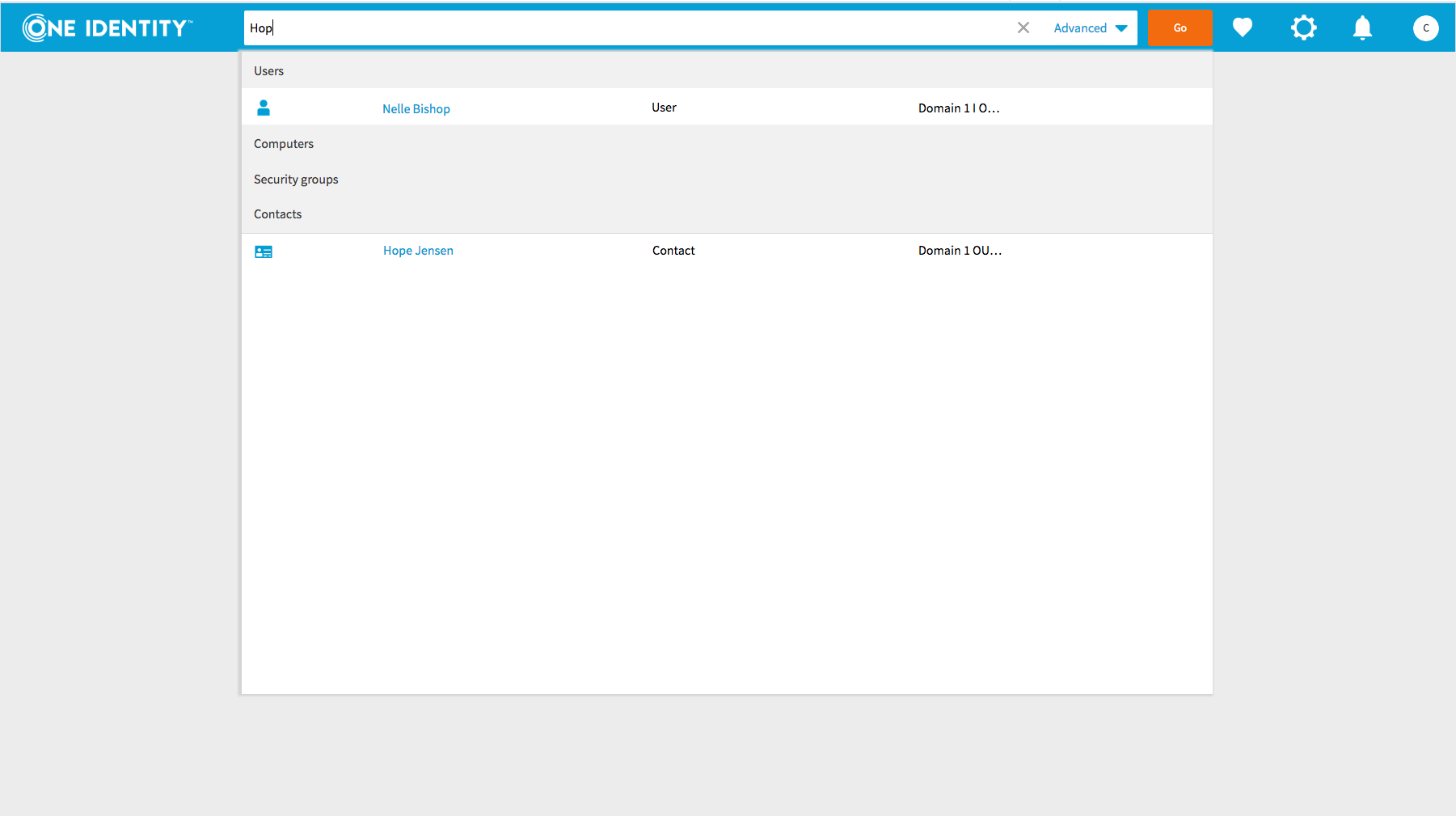Viewport: 1456px width, 816px height.
Task: Click the 'Contact' type text
Action: (x=673, y=251)
